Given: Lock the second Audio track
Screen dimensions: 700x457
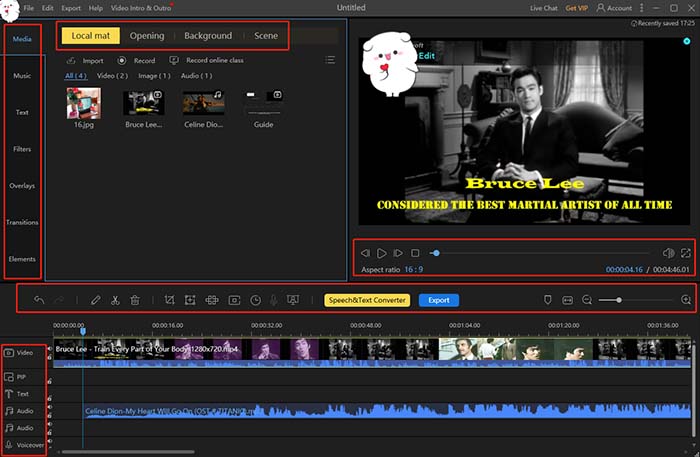Looking at the screenshot, I should (x=50, y=432).
